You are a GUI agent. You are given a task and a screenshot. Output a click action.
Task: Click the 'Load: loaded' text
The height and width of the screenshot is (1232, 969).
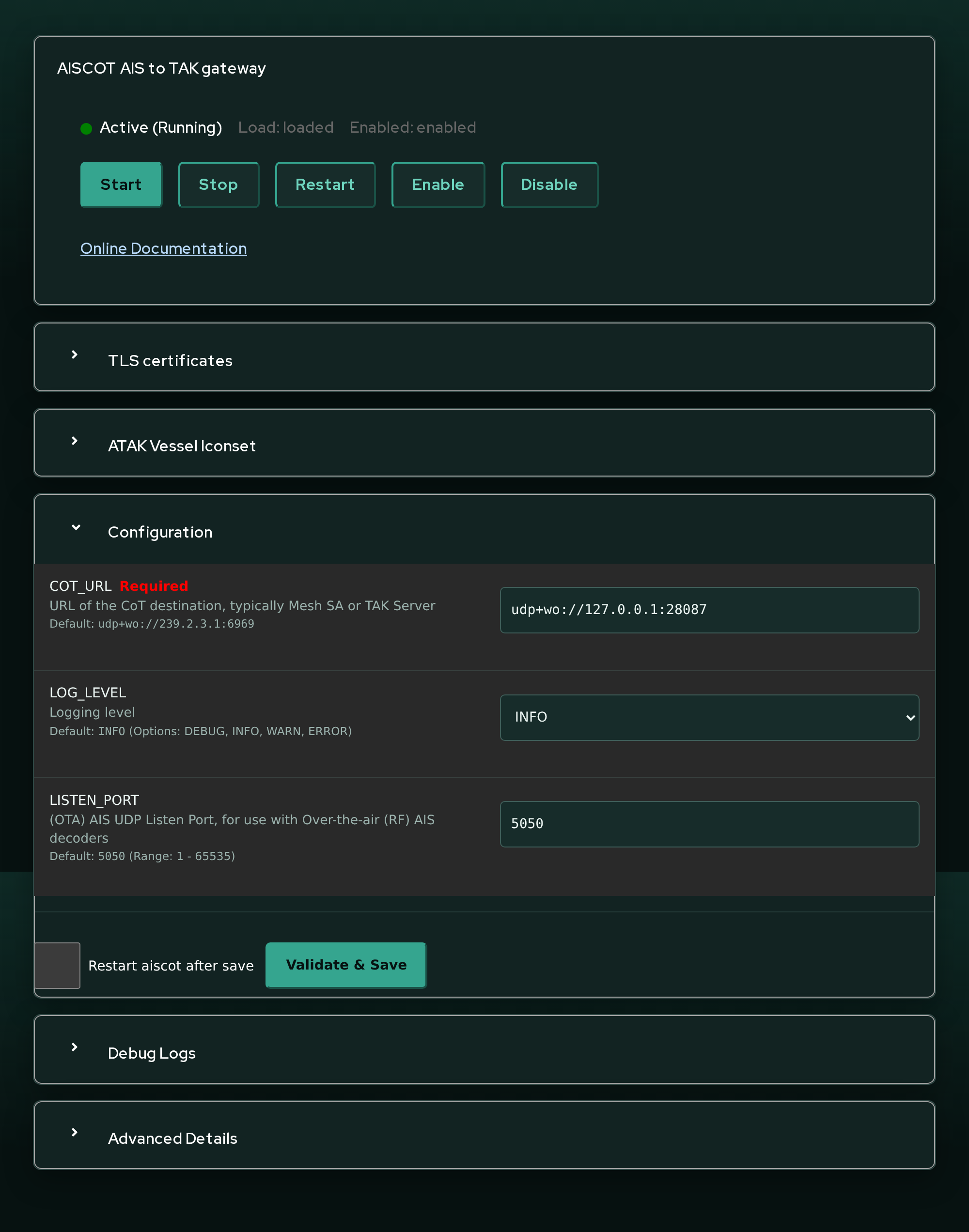coord(286,127)
